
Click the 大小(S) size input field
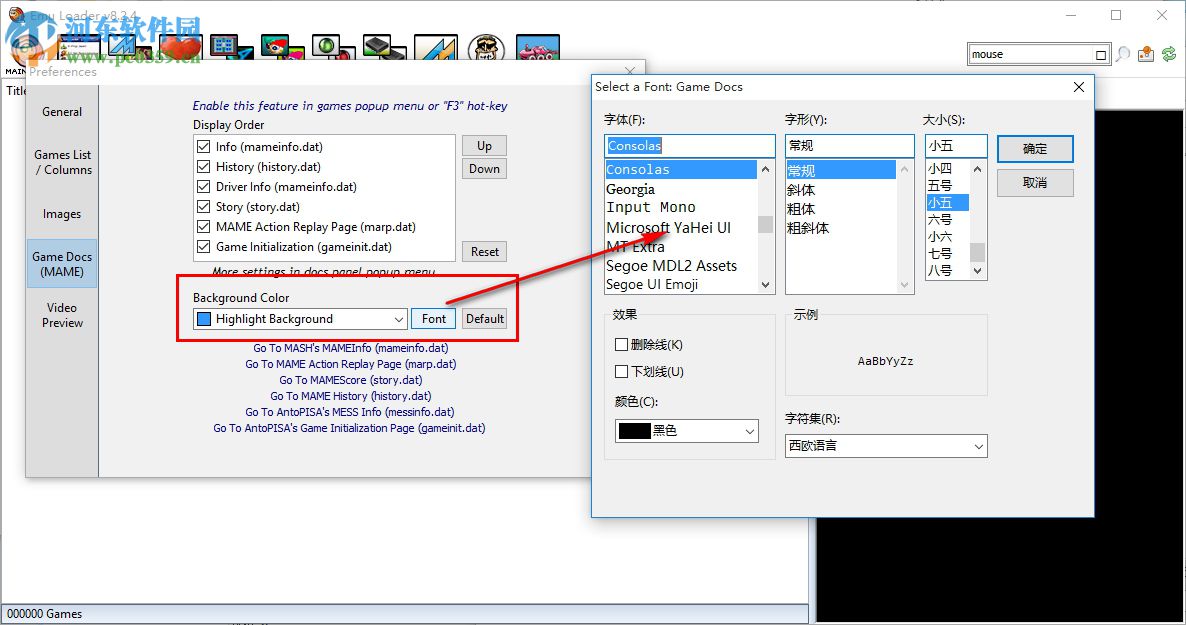point(956,145)
